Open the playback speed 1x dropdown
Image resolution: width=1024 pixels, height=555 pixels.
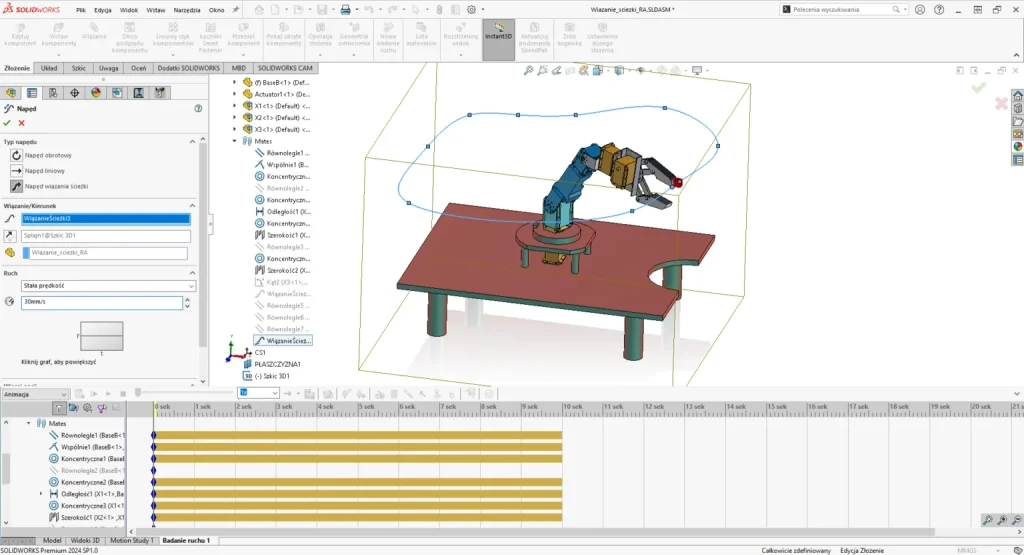259,393
